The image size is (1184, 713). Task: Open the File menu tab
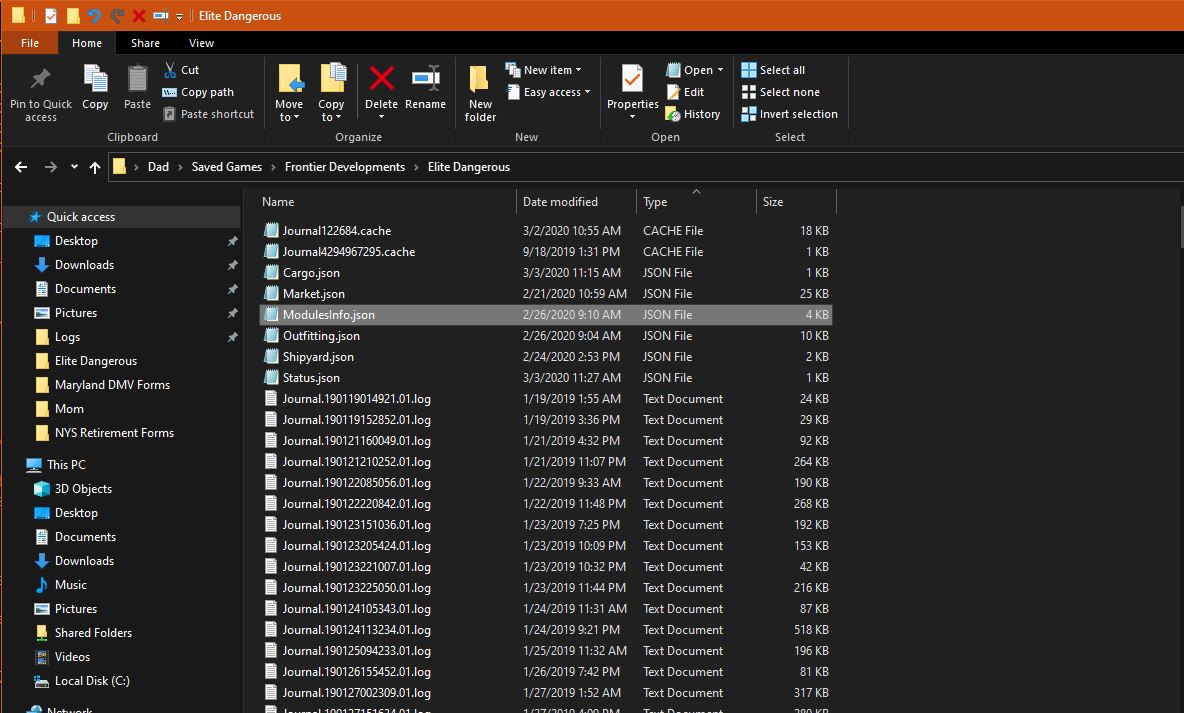[29, 43]
